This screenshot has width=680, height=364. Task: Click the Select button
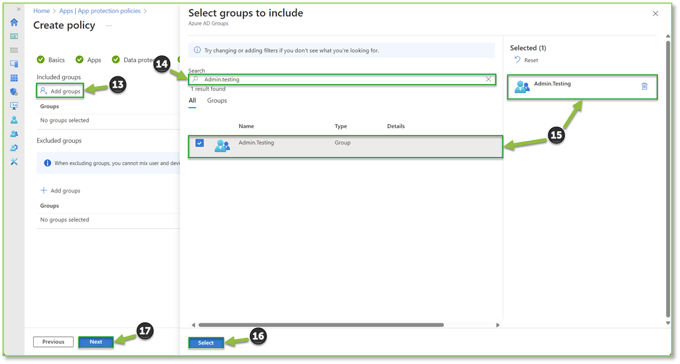(206, 343)
